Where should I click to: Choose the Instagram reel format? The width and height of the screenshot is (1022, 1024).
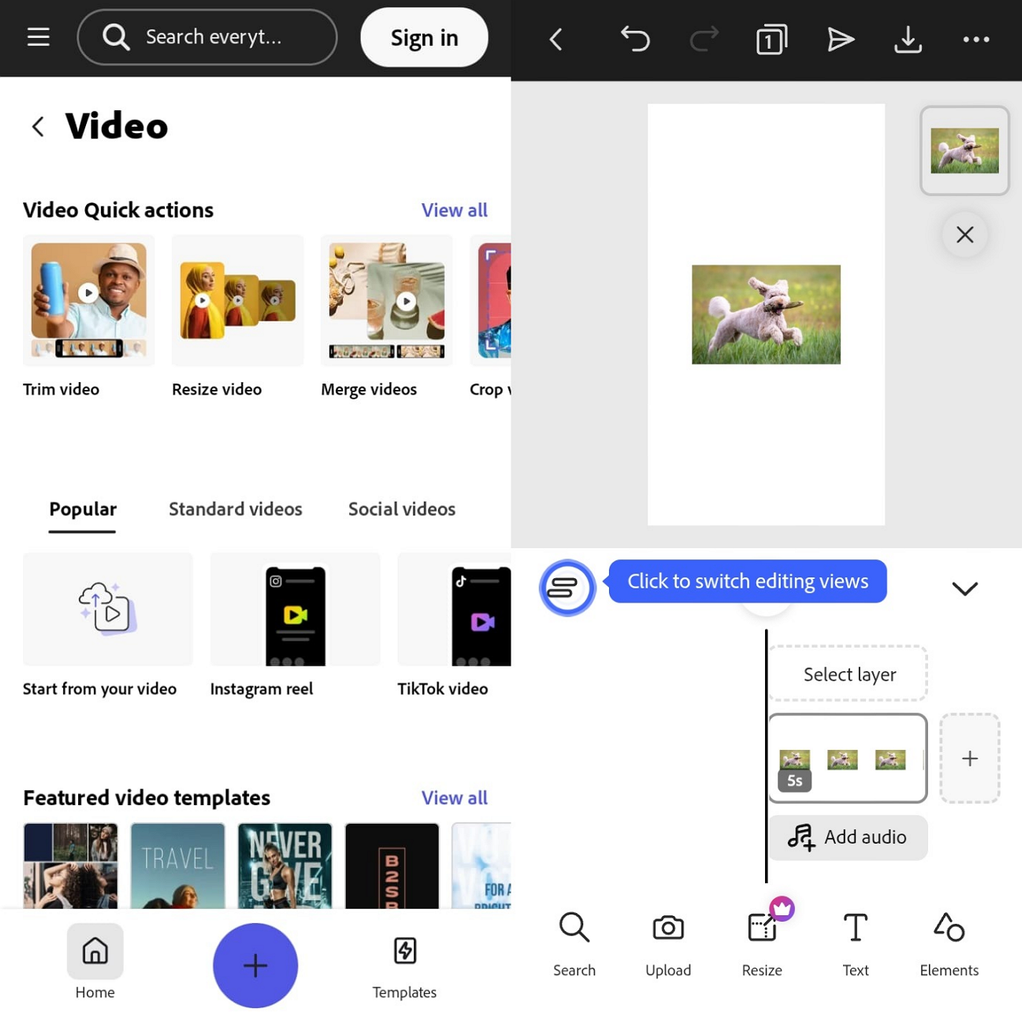(295, 626)
